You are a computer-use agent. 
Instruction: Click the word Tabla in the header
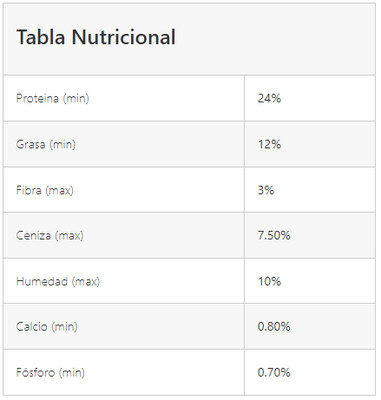(41, 37)
